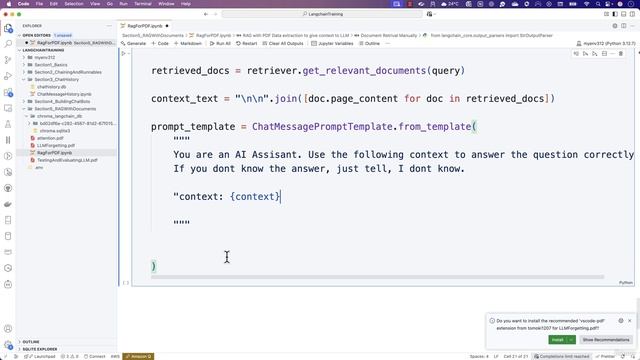Open the Extensions view icon
Image resolution: width=640 pixels, height=360 pixels.
tap(8, 92)
